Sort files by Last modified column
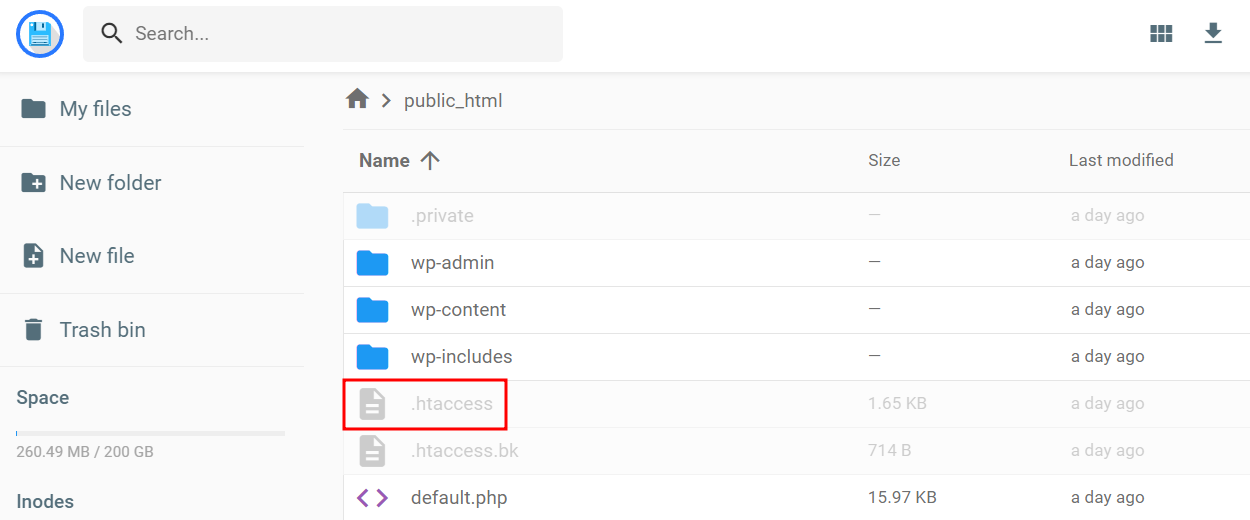1250x520 pixels. 1121,160
